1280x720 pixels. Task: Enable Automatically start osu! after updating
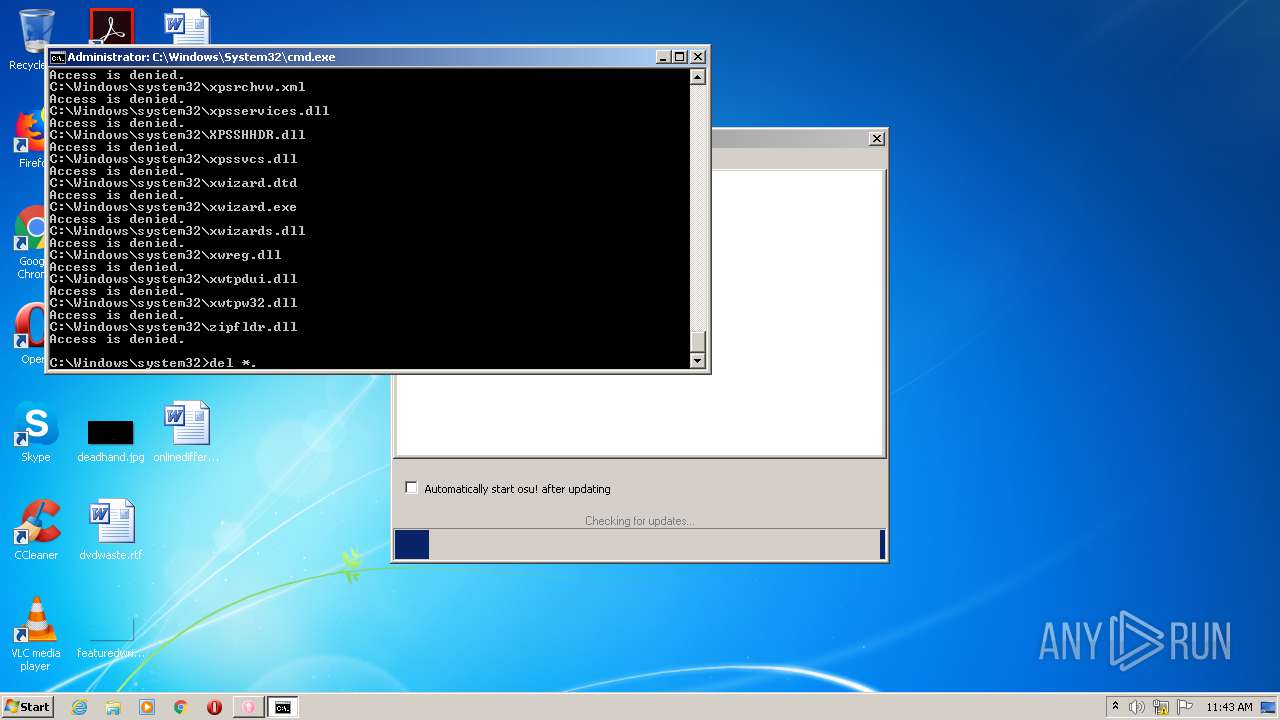click(411, 488)
